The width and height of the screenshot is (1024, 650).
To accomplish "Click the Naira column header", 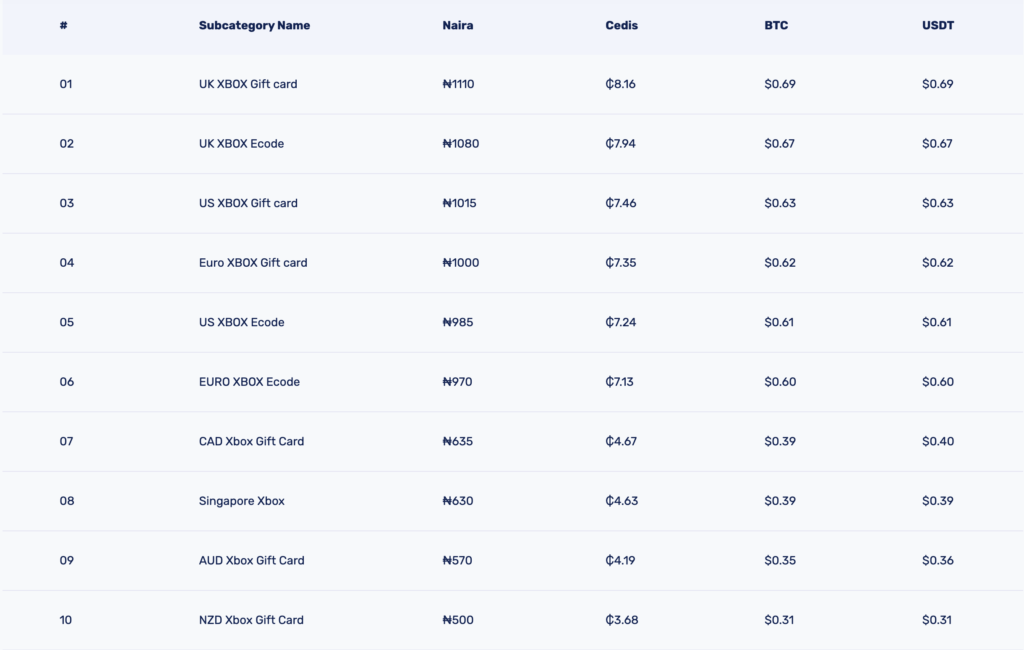I will coord(458,25).
